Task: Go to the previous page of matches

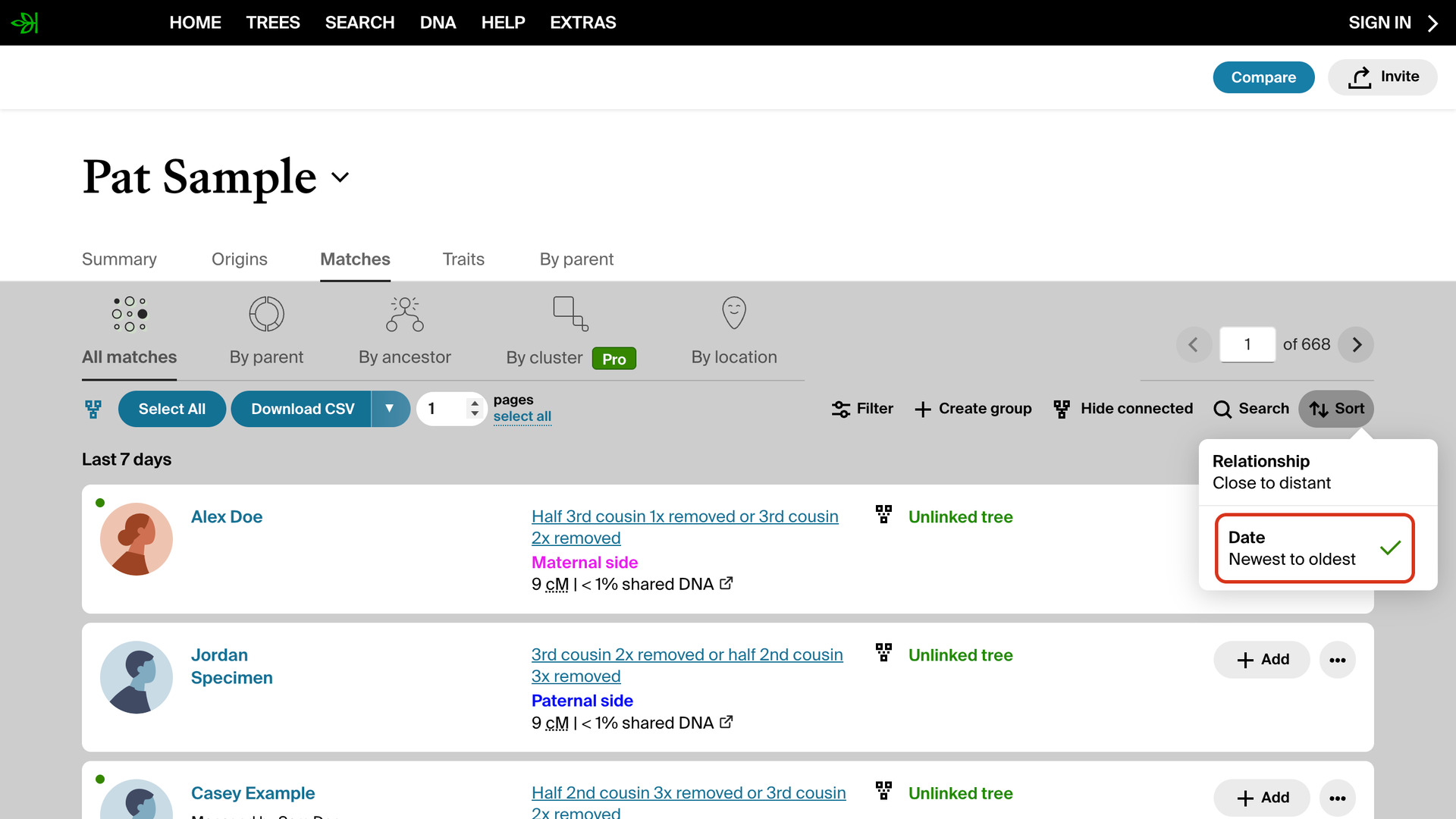Action: click(x=1194, y=345)
